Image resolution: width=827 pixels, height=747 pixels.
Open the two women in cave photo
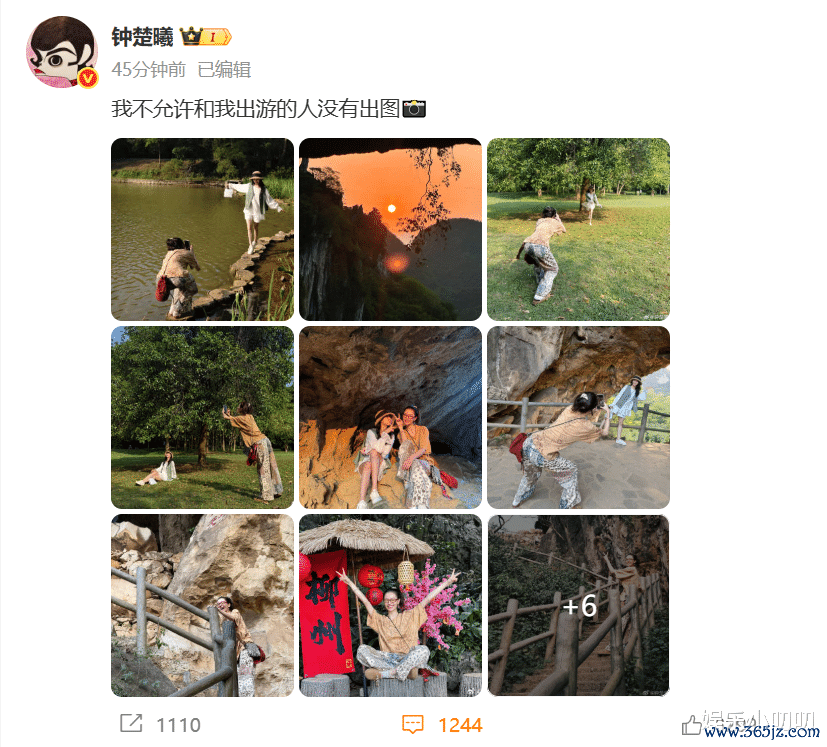coord(390,417)
